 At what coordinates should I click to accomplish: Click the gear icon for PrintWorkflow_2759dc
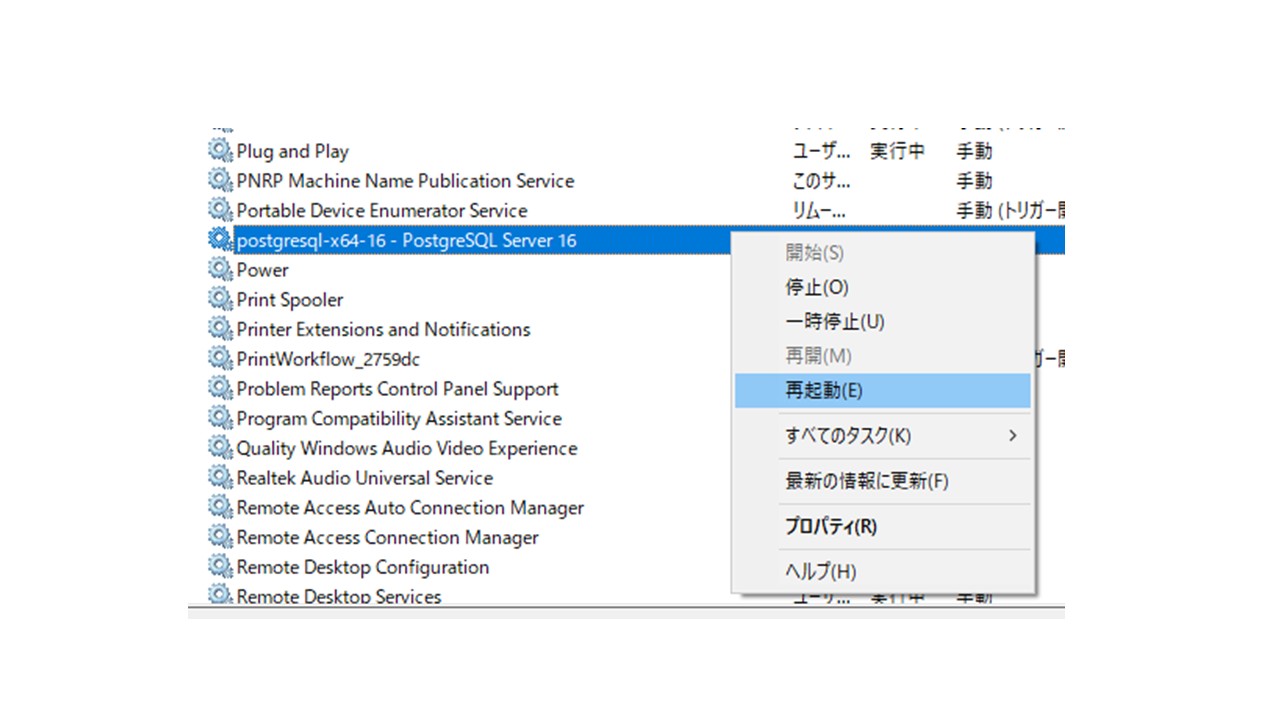pyautogui.click(x=220, y=359)
